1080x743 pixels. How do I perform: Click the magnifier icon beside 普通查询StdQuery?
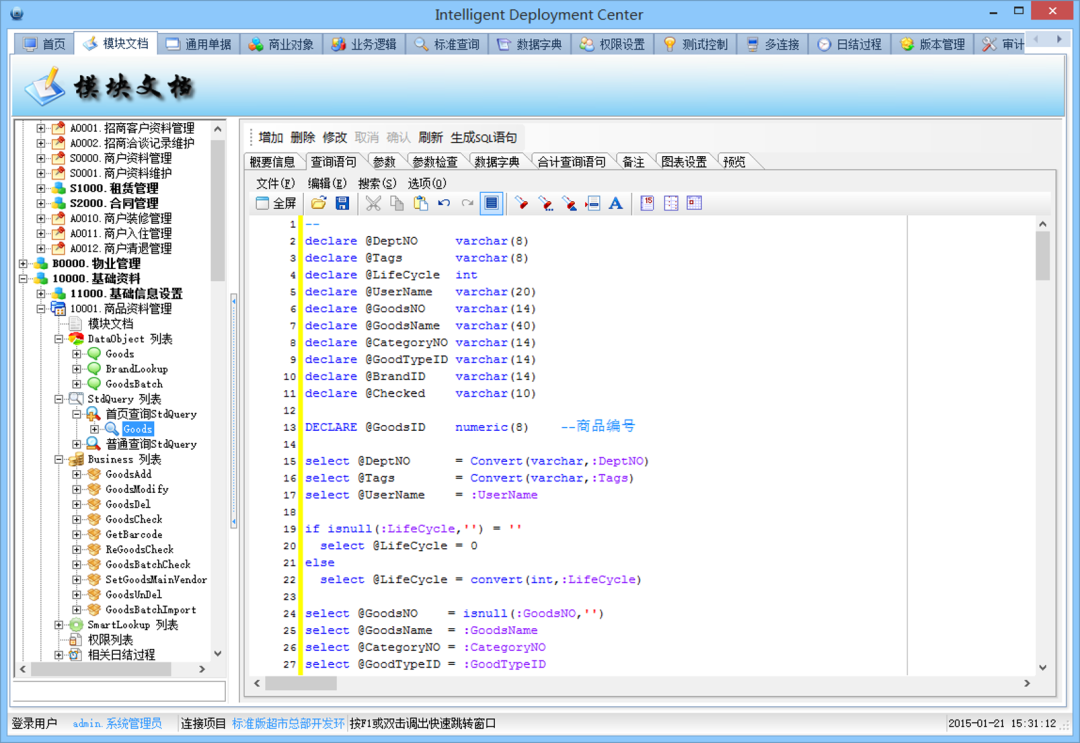pos(93,444)
